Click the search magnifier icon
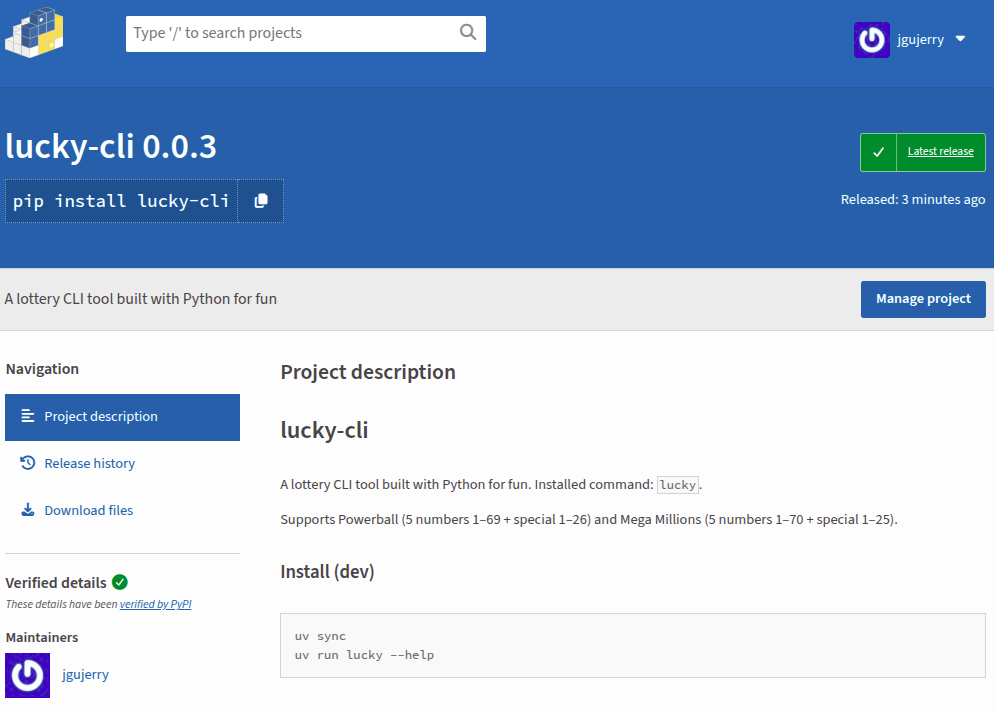 click(x=468, y=32)
